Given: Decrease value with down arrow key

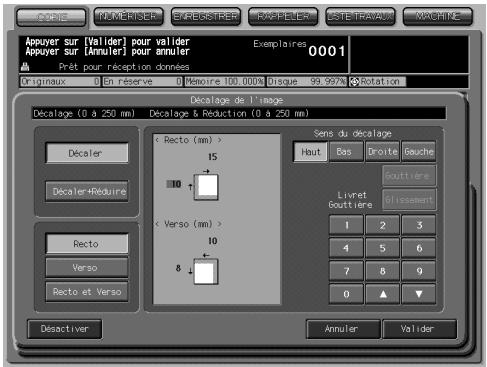Looking at the screenshot, I should point(419,294).
